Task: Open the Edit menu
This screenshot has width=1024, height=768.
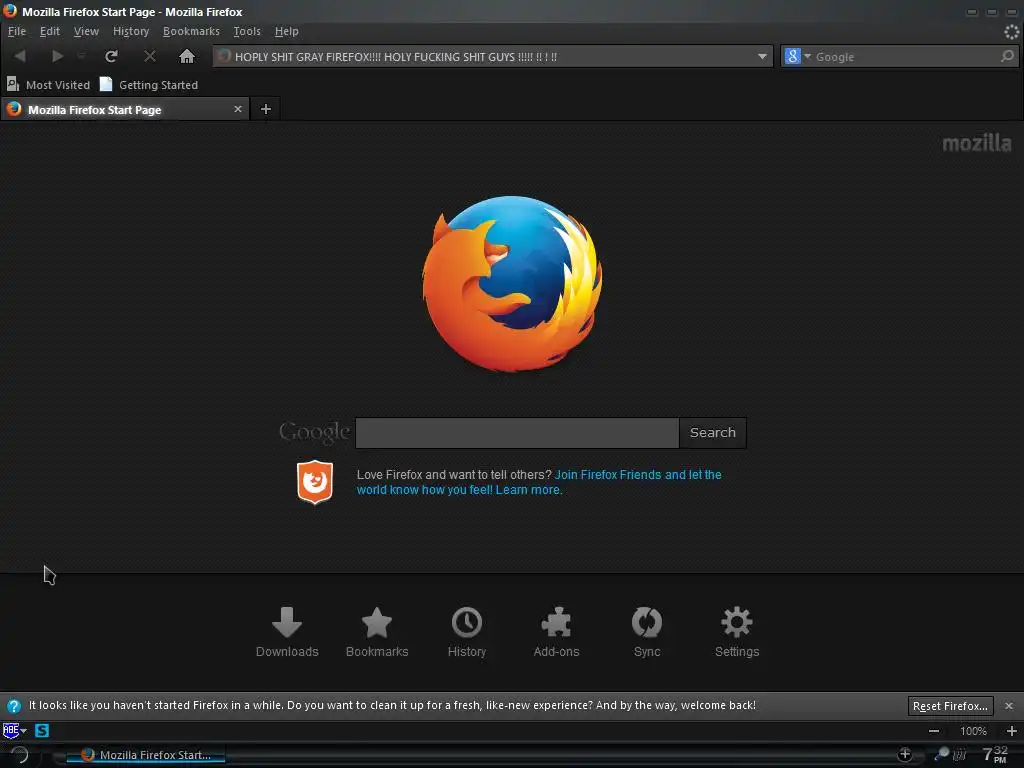Action: point(50,31)
